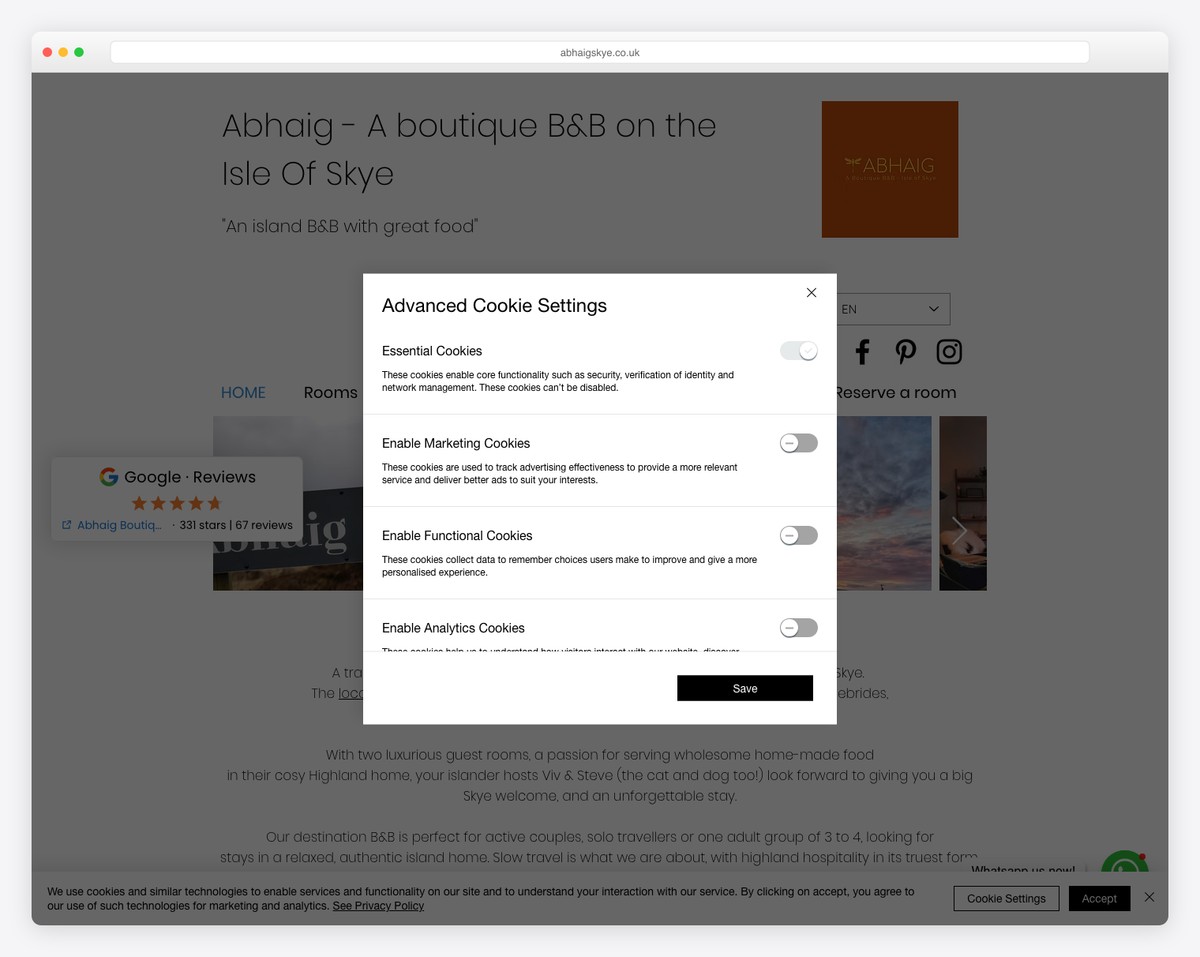Enable Marketing Cookies toggle
This screenshot has width=1200, height=957.
tap(798, 443)
